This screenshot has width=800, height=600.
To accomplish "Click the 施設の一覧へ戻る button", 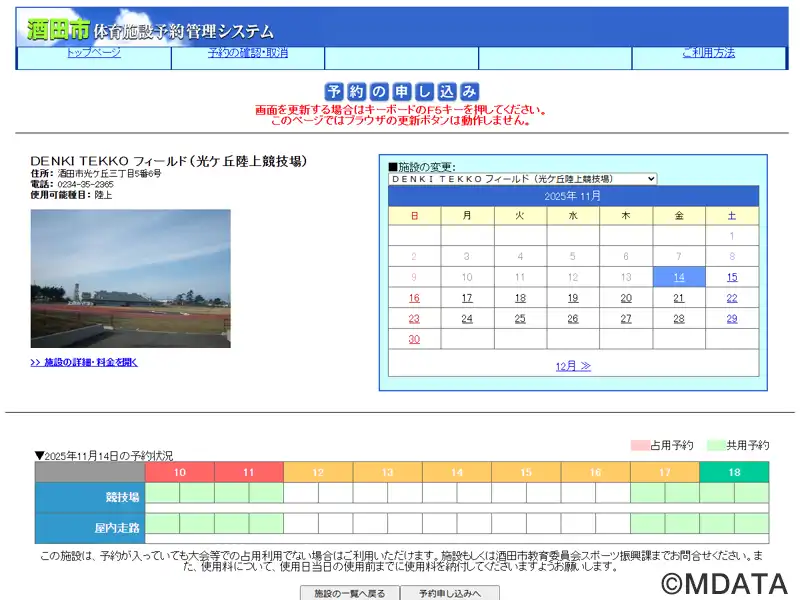I will pyautogui.click(x=350, y=593).
